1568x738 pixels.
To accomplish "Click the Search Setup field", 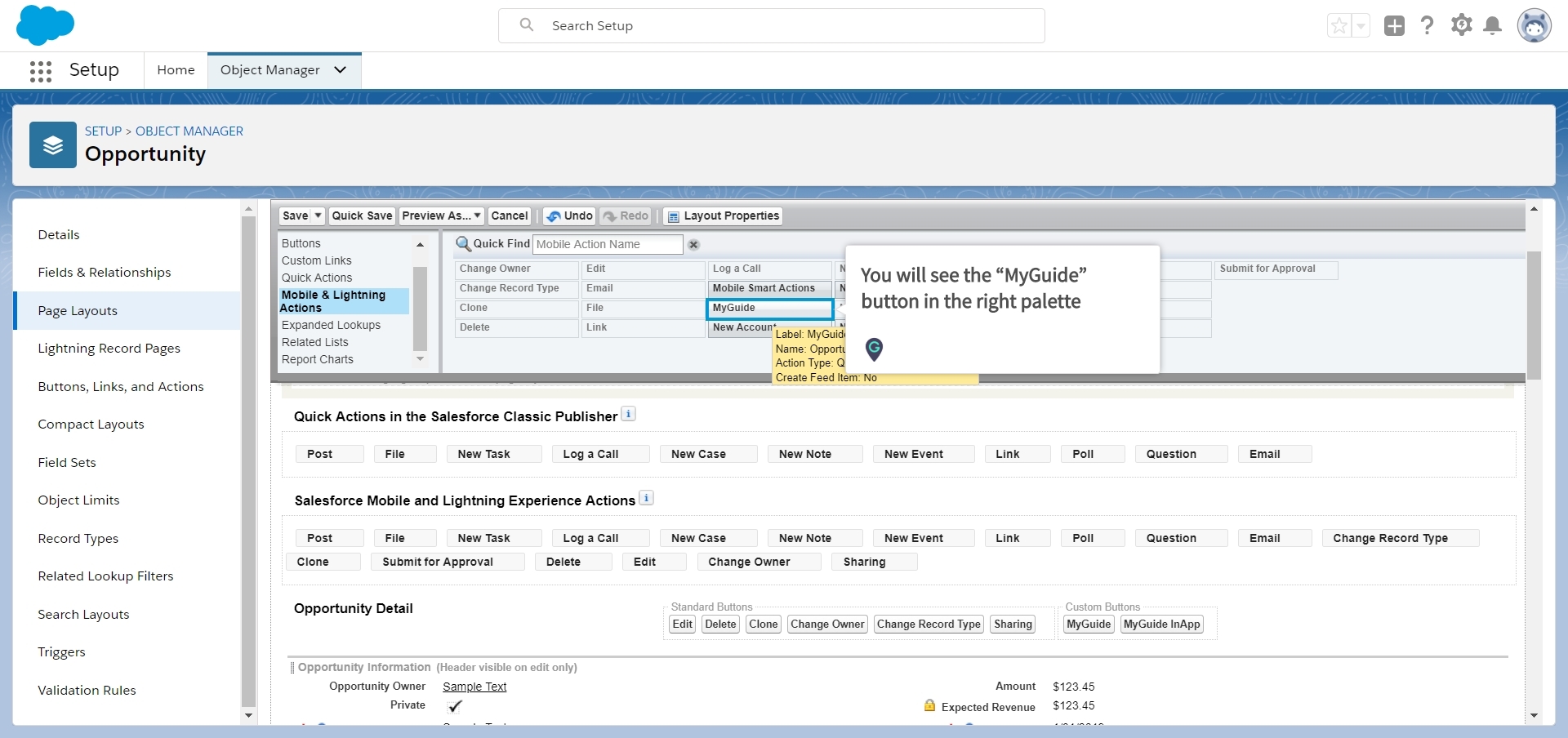I will click(x=772, y=26).
